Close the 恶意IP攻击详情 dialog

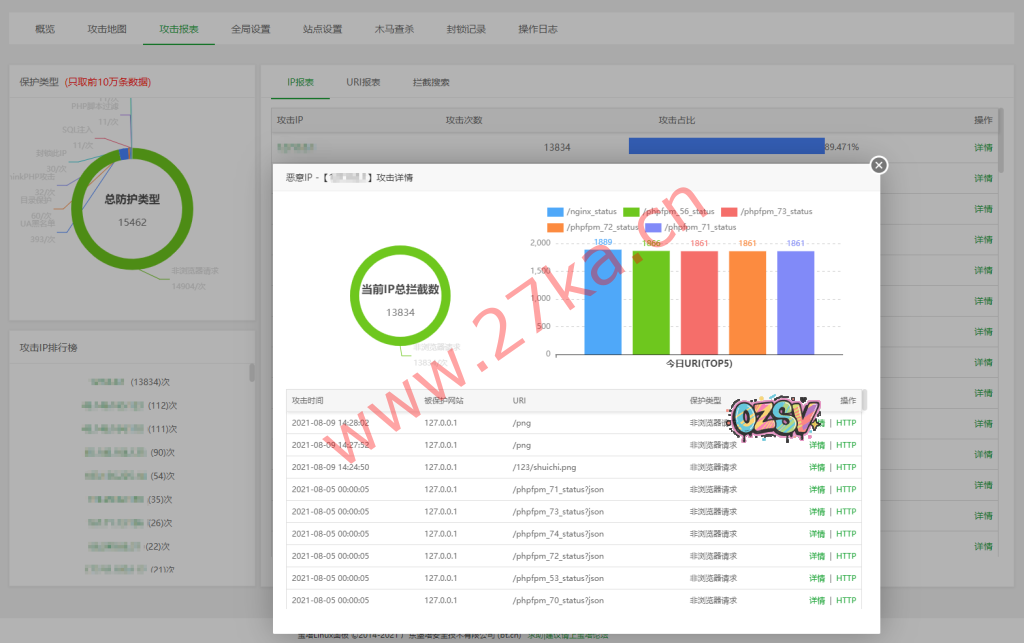[x=879, y=165]
